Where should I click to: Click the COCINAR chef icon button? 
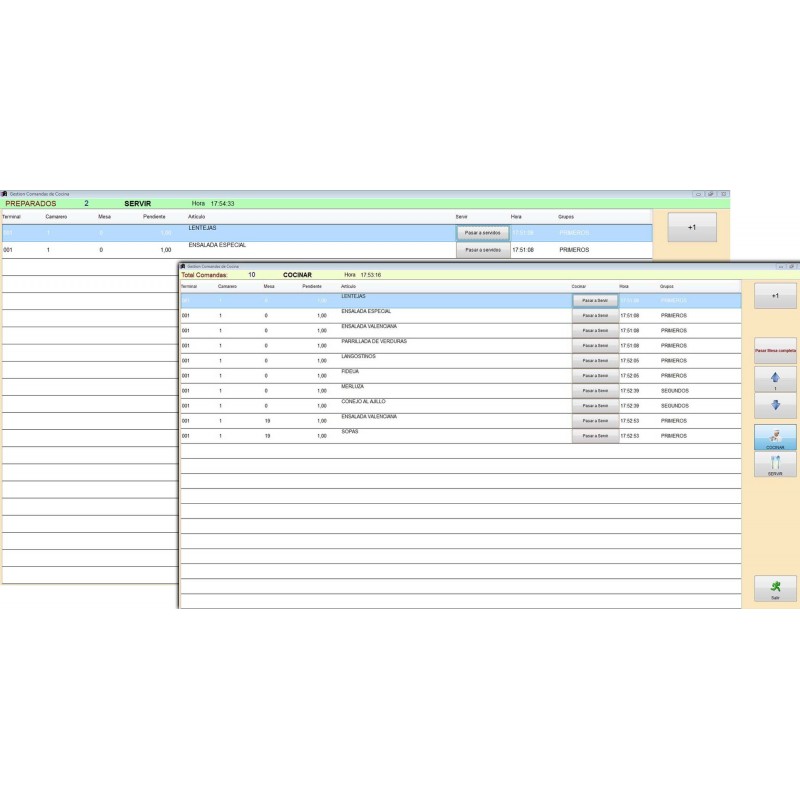(775, 438)
